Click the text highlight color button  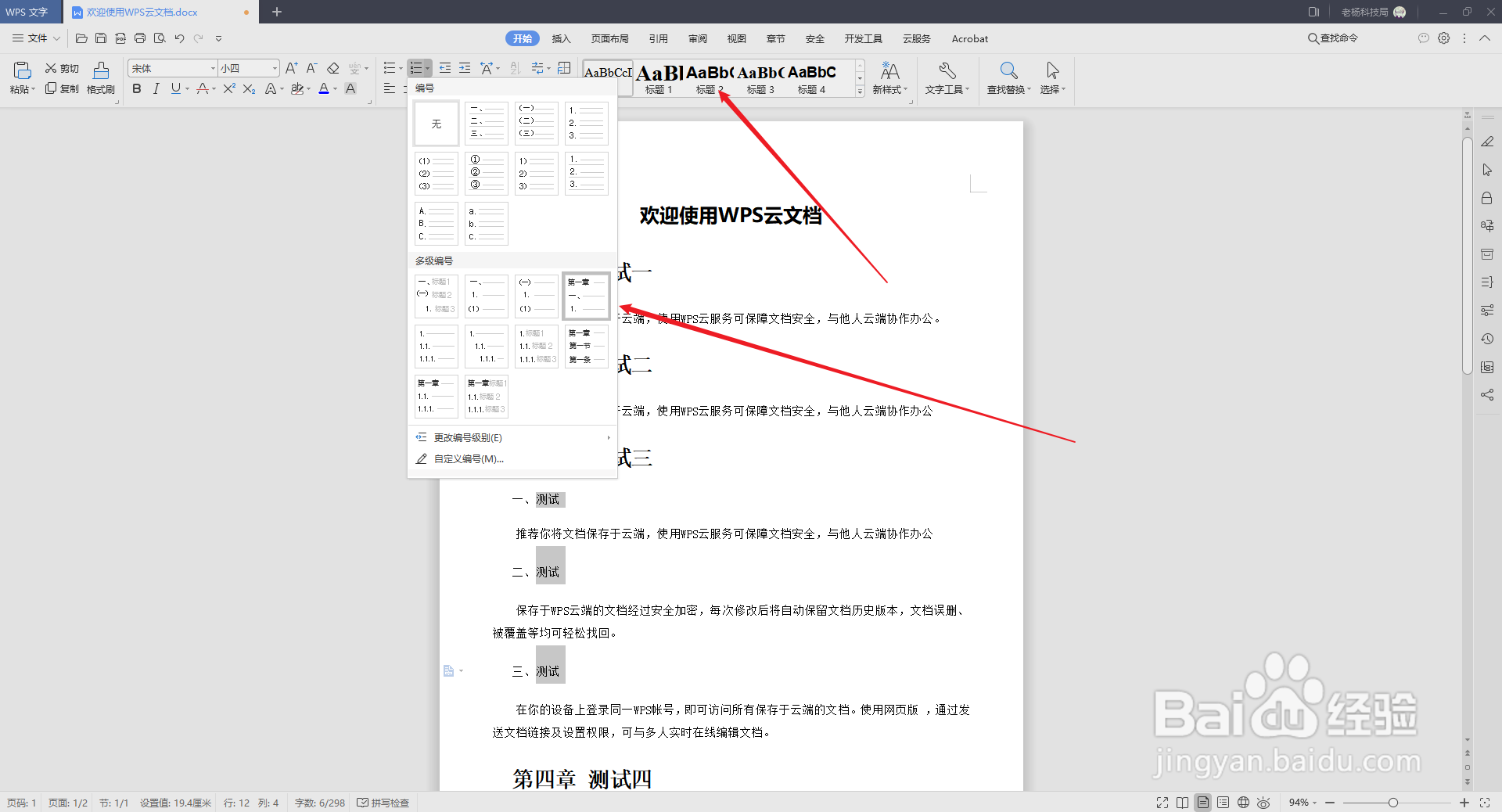coord(296,89)
